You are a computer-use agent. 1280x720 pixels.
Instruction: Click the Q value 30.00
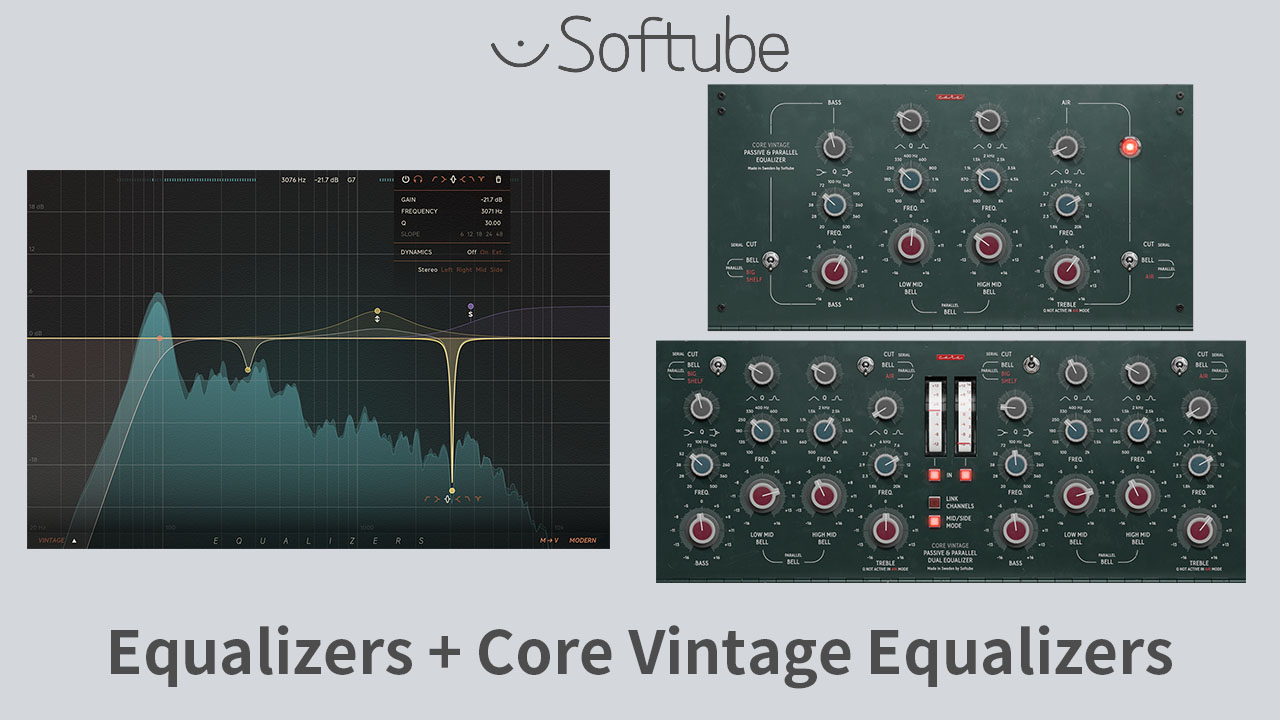click(x=493, y=223)
